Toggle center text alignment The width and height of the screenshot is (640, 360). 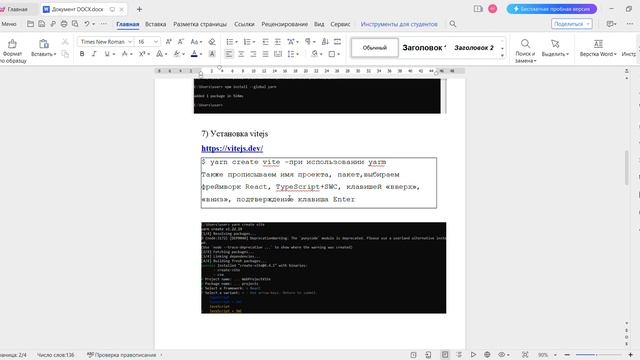pyautogui.click(x=241, y=54)
